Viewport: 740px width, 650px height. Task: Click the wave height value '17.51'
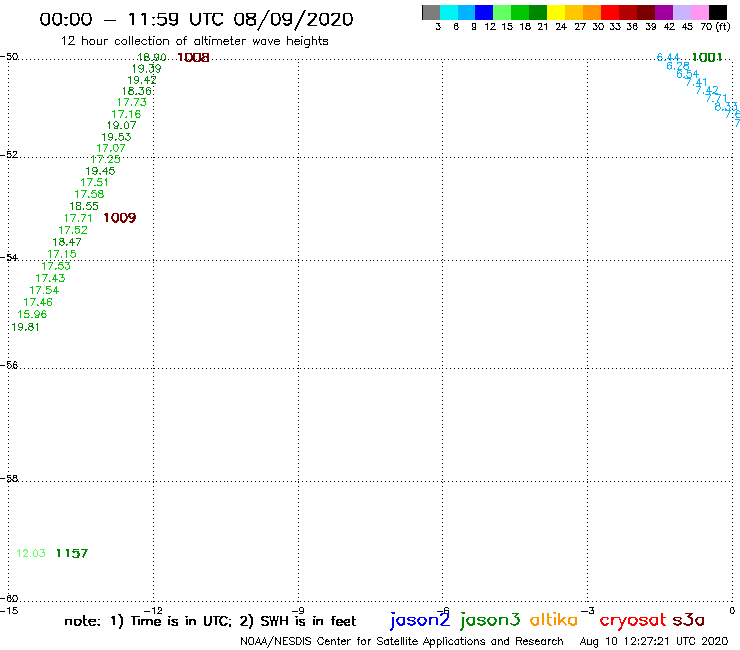point(94,183)
